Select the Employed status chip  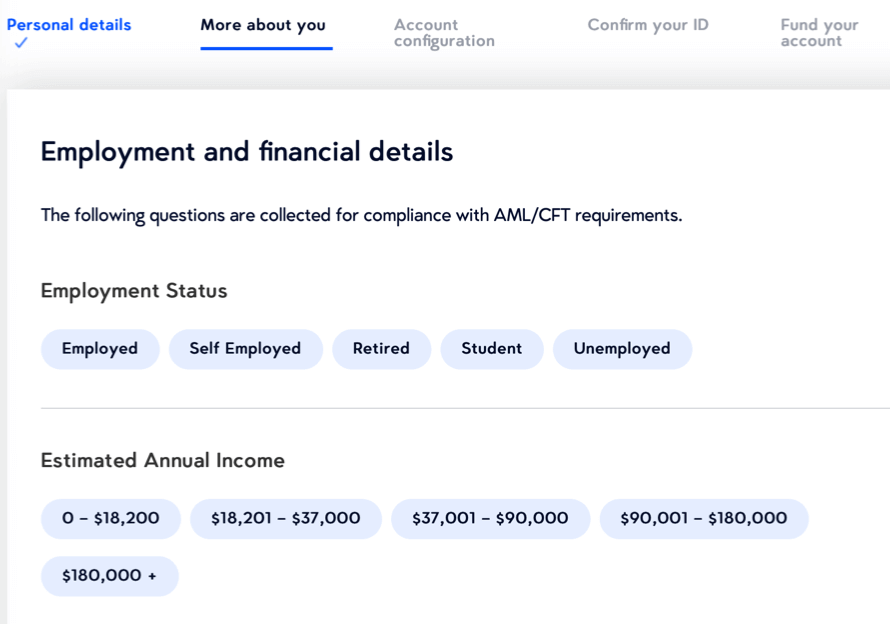coord(100,349)
